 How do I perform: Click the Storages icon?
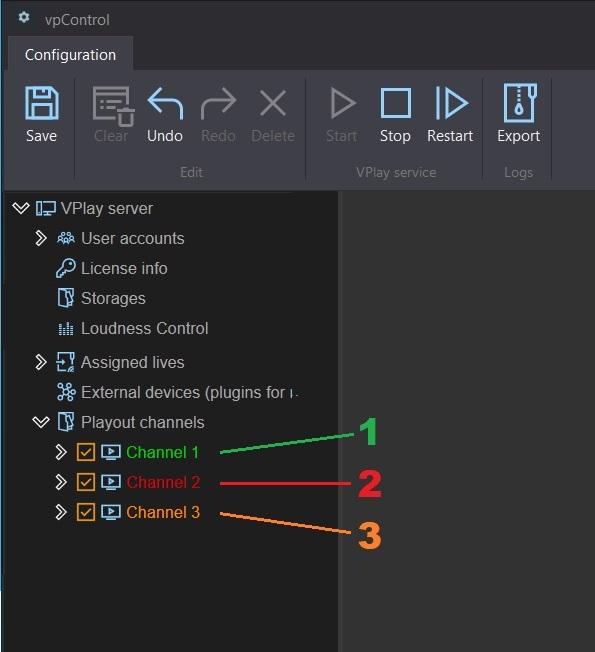66,298
